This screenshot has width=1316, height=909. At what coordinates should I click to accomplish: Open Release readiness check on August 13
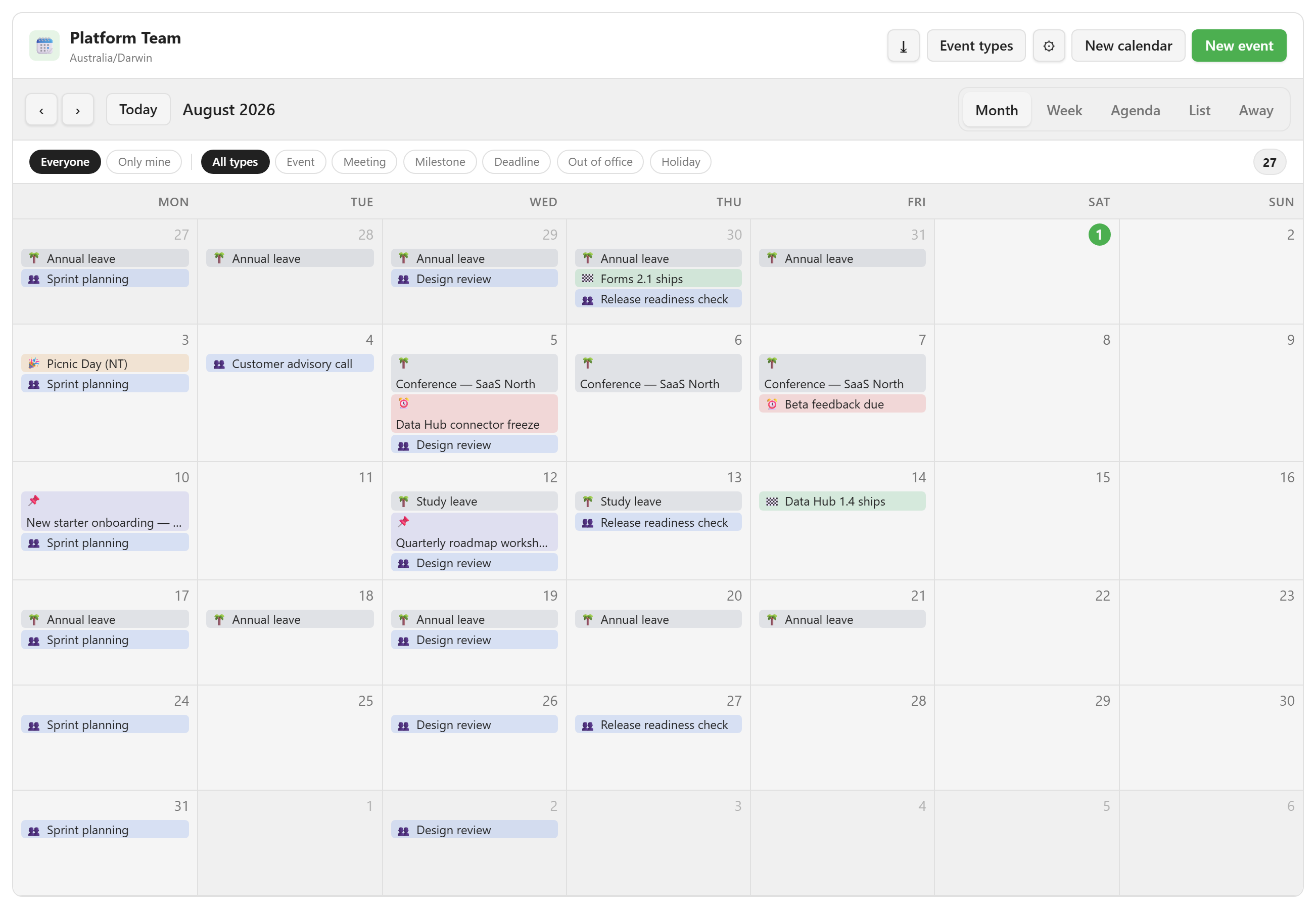pyautogui.click(x=658, y=522)
